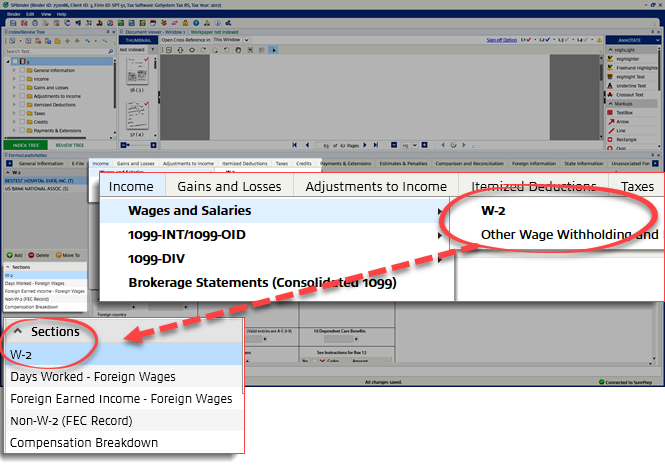Image resolution: width=665 pixels, height=469 pixels.
Task: Collapse the Highlight group in Annotate panel
Action: 610,50
